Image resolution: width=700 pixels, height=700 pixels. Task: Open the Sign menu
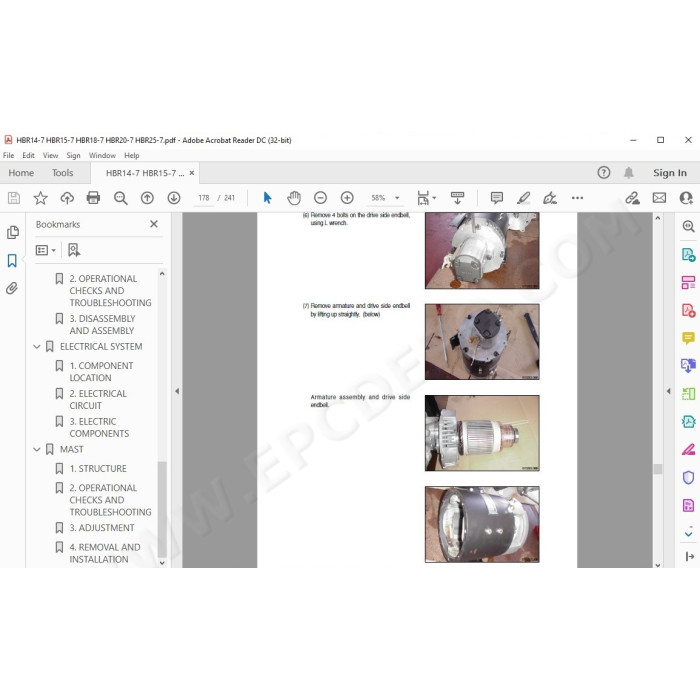(x=73, y=155)
